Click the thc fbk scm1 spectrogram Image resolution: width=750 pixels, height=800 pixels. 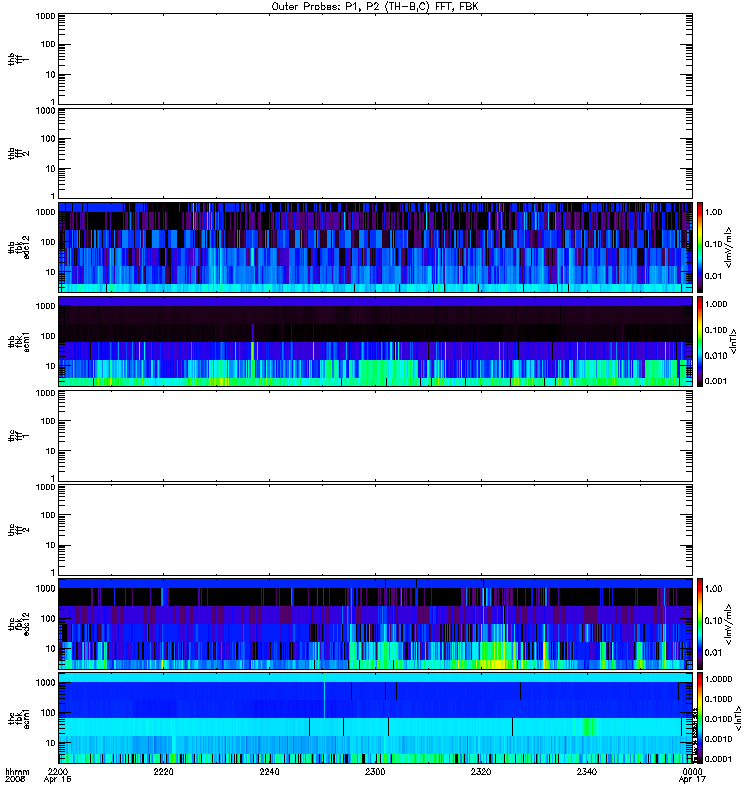point(375,718)
